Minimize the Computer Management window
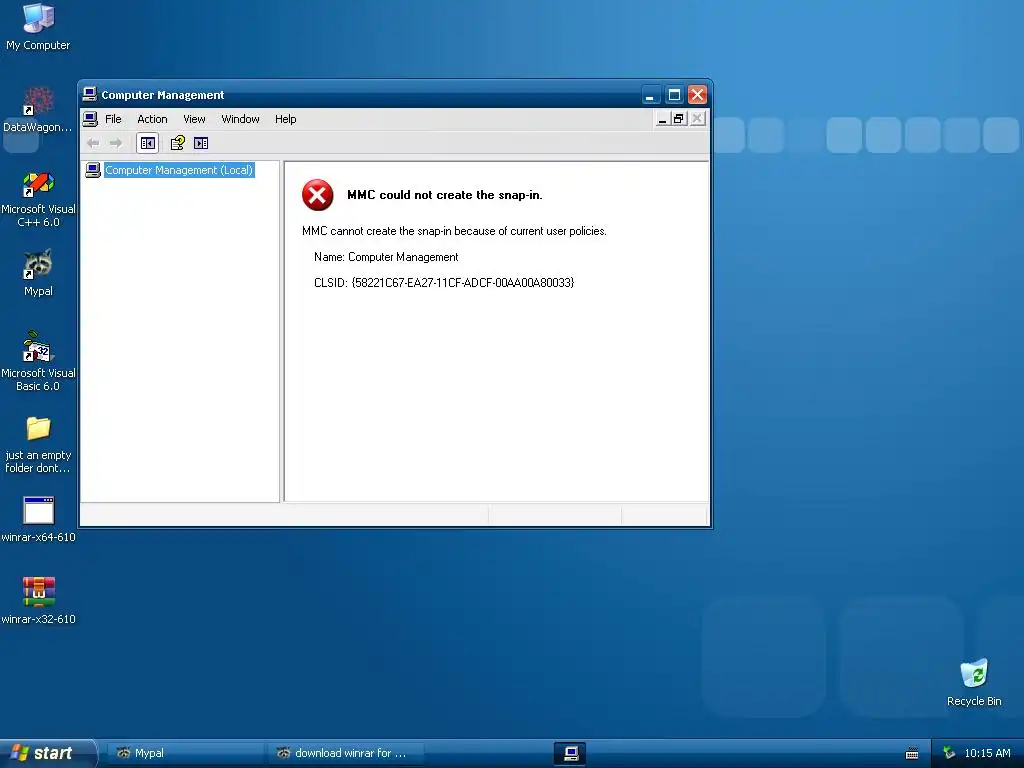The height and width of the screenshot is (768, 1024). click(650, 95)
